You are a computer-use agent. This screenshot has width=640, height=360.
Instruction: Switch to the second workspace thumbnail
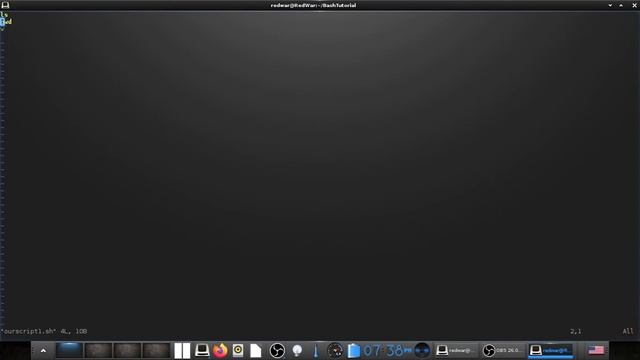[x=98, y=350]
